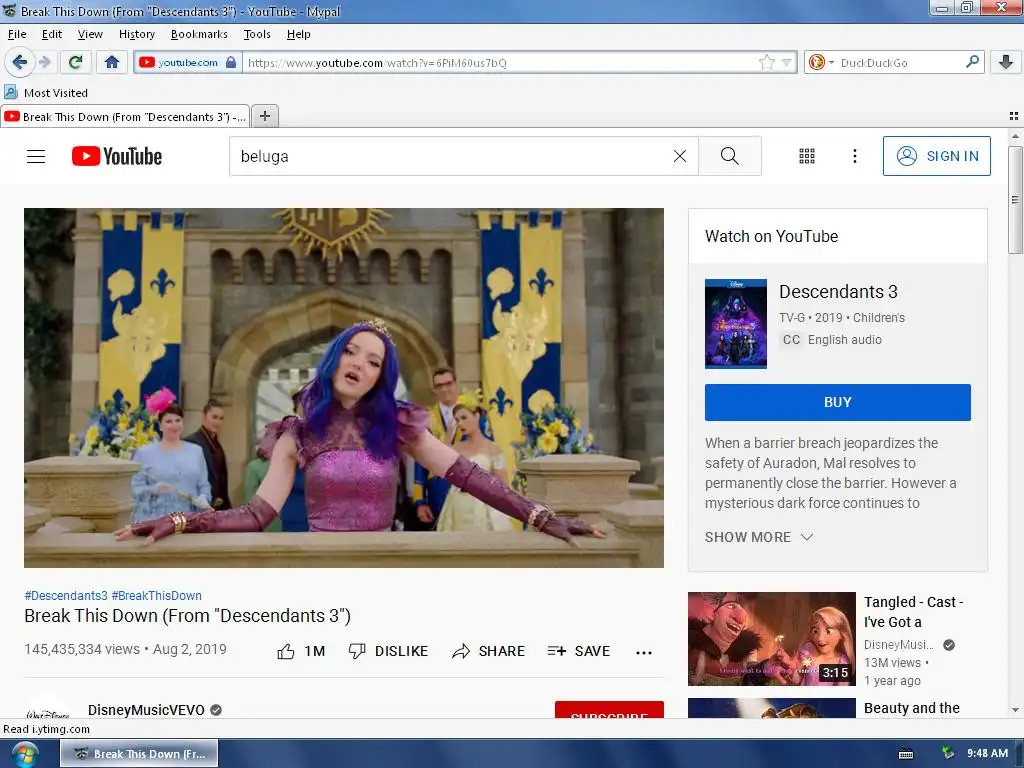1024x768 pixels.
Task: Click the #BreakThisDown hashtag
Action: (157, 596)
